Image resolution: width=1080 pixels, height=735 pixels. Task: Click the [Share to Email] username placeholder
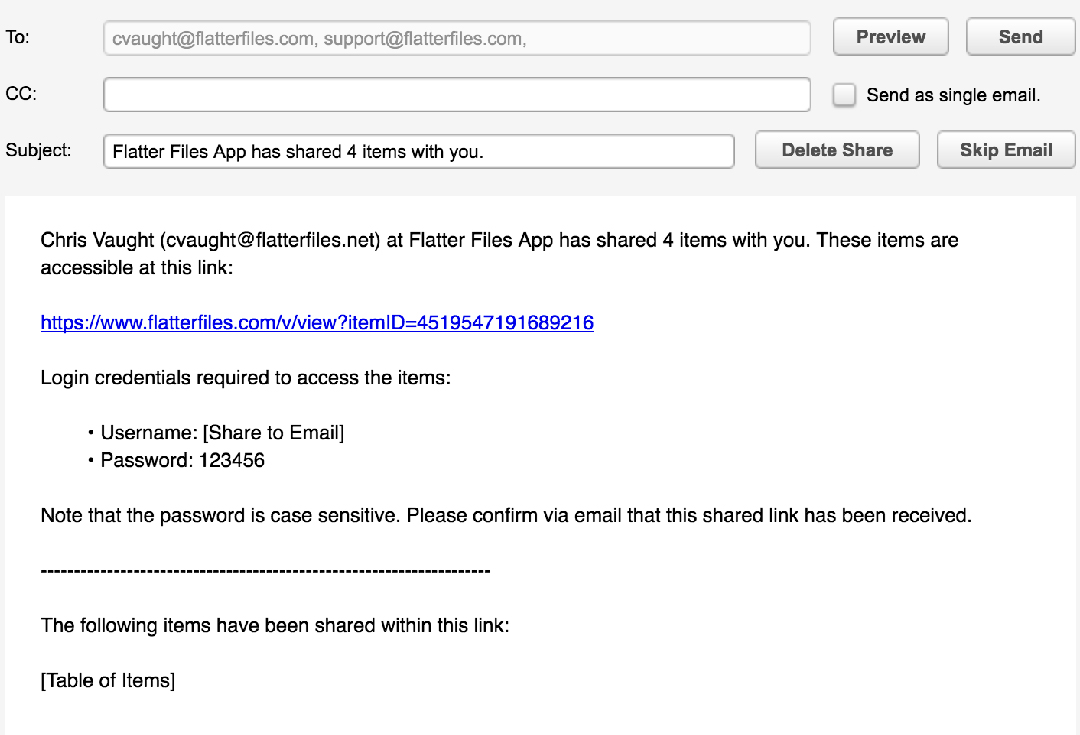273,433
